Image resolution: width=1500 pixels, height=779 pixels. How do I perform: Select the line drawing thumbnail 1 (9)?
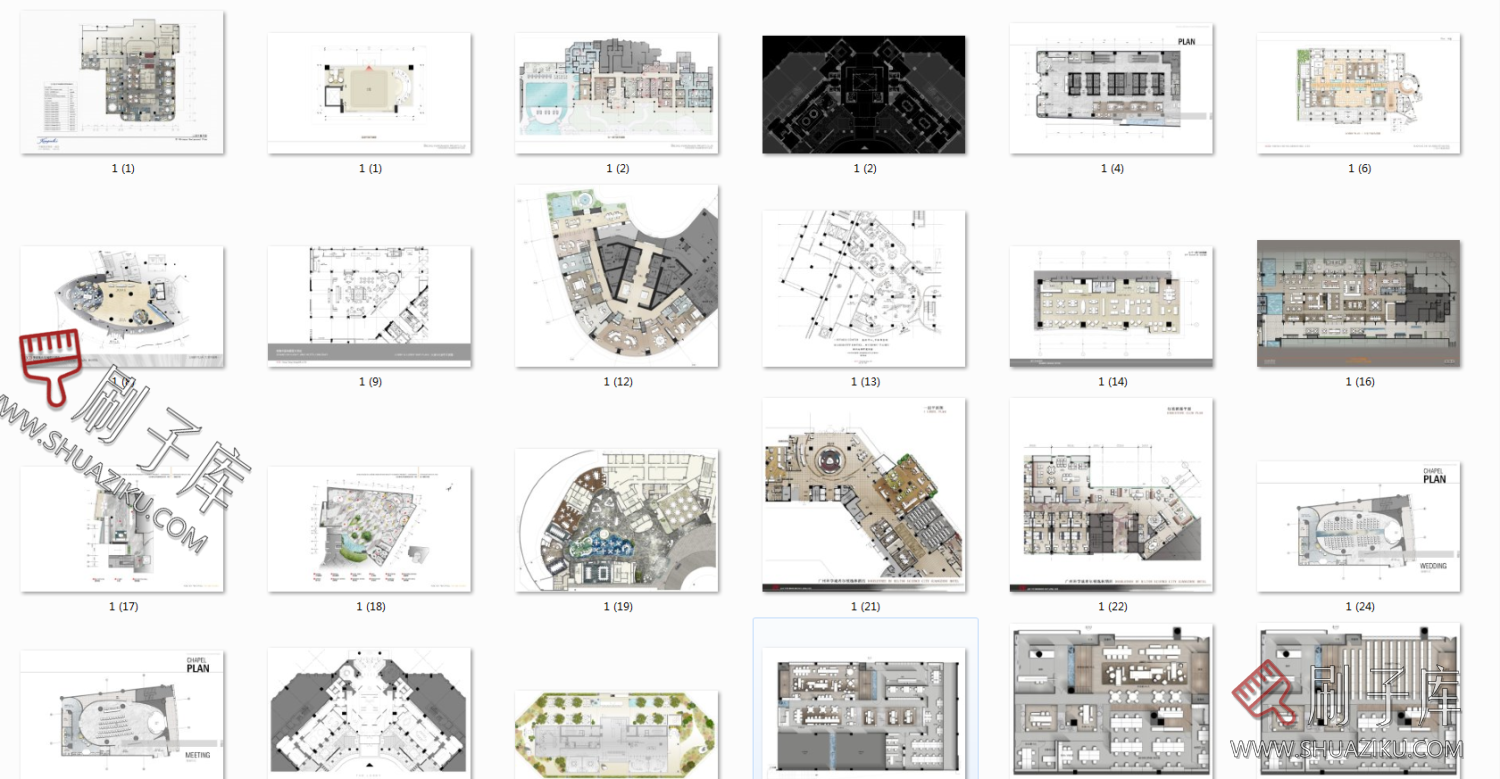(369, 306)
